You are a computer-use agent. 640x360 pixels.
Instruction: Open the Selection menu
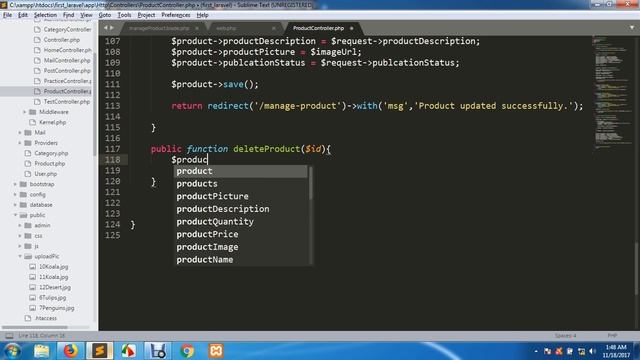45,15
